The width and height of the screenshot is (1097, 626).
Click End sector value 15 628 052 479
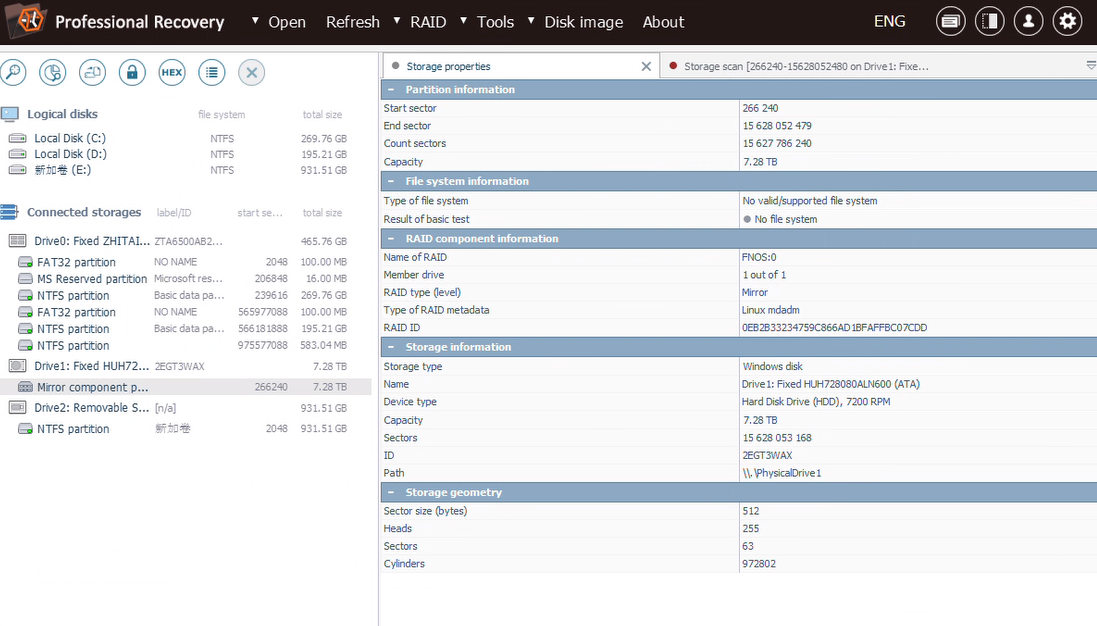point(777,126)
